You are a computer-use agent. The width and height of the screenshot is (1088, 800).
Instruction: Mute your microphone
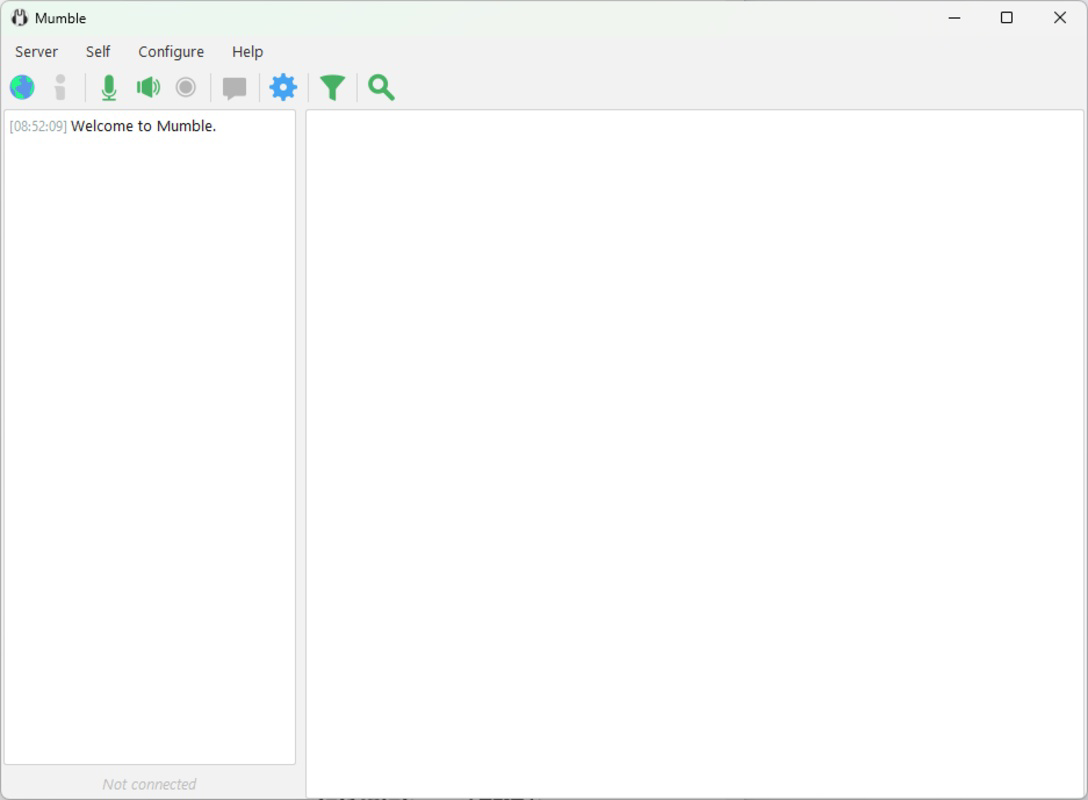(x=108, y=87)
